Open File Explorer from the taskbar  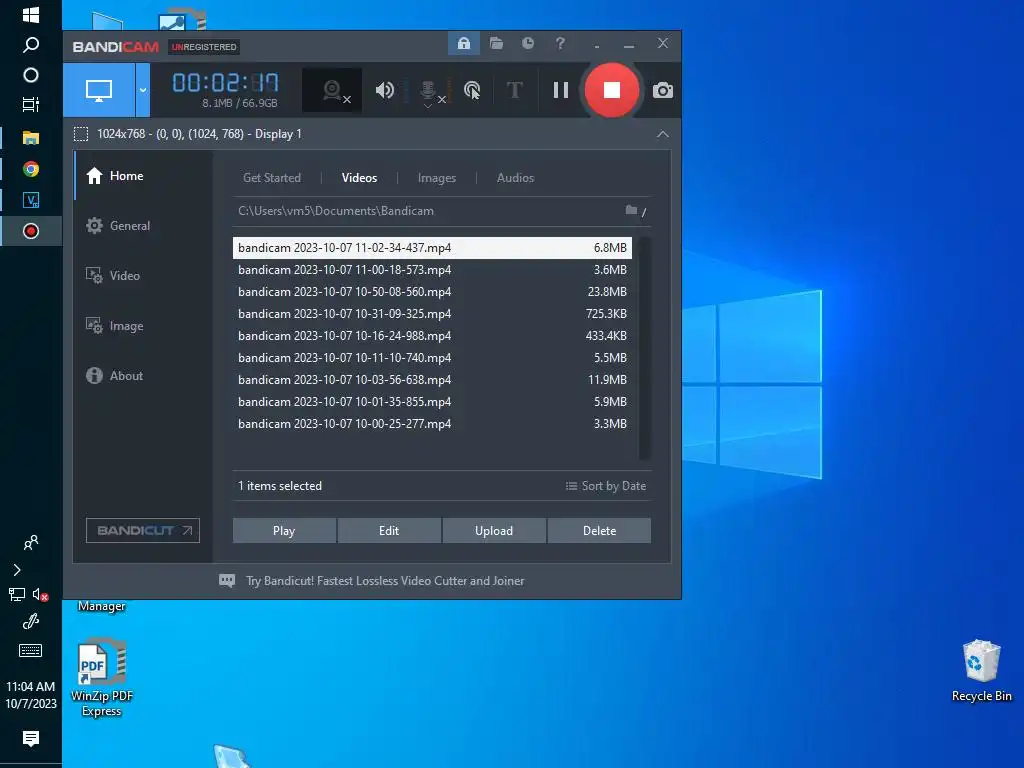31,138
